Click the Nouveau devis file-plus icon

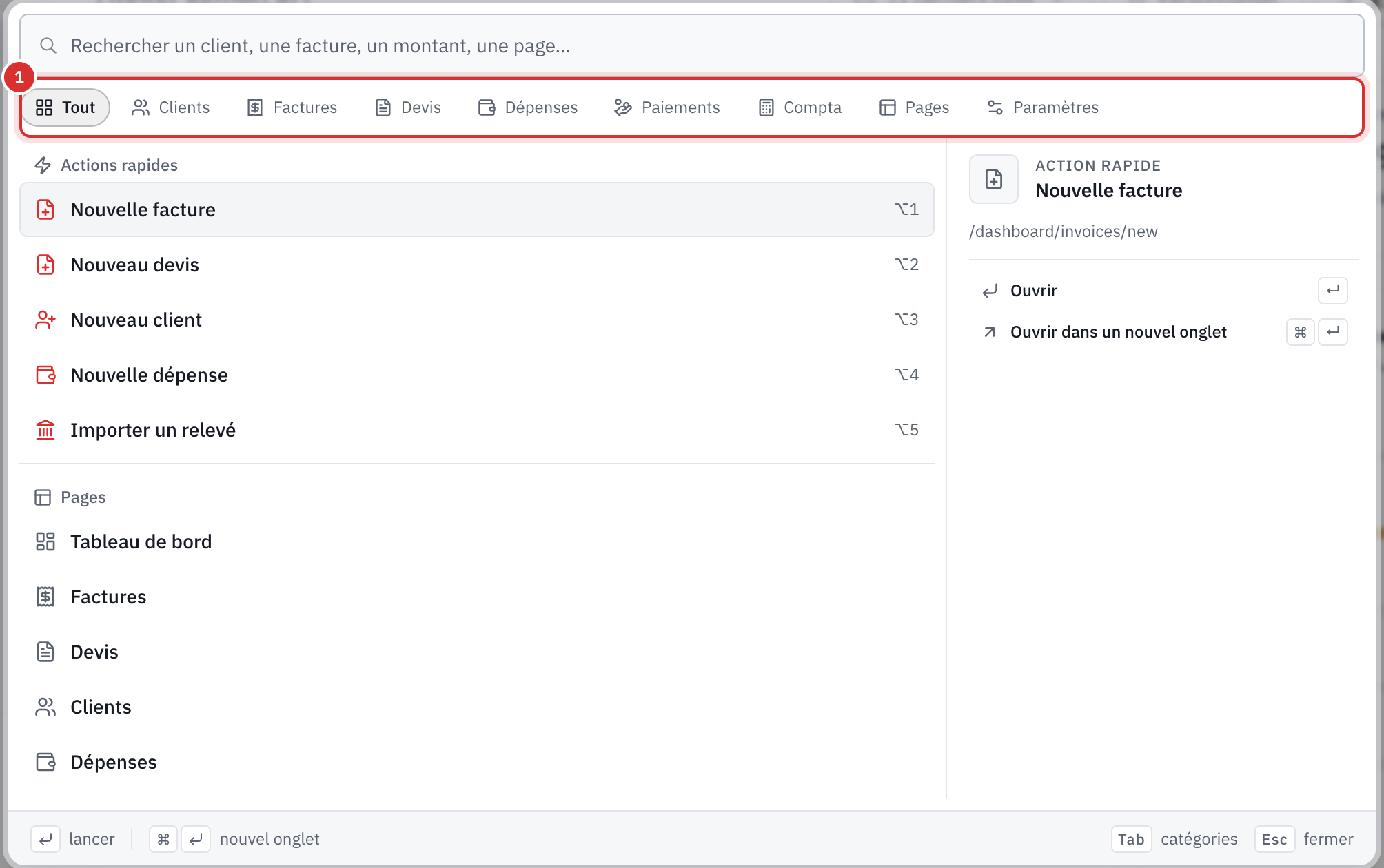click(x=45, y=265)
